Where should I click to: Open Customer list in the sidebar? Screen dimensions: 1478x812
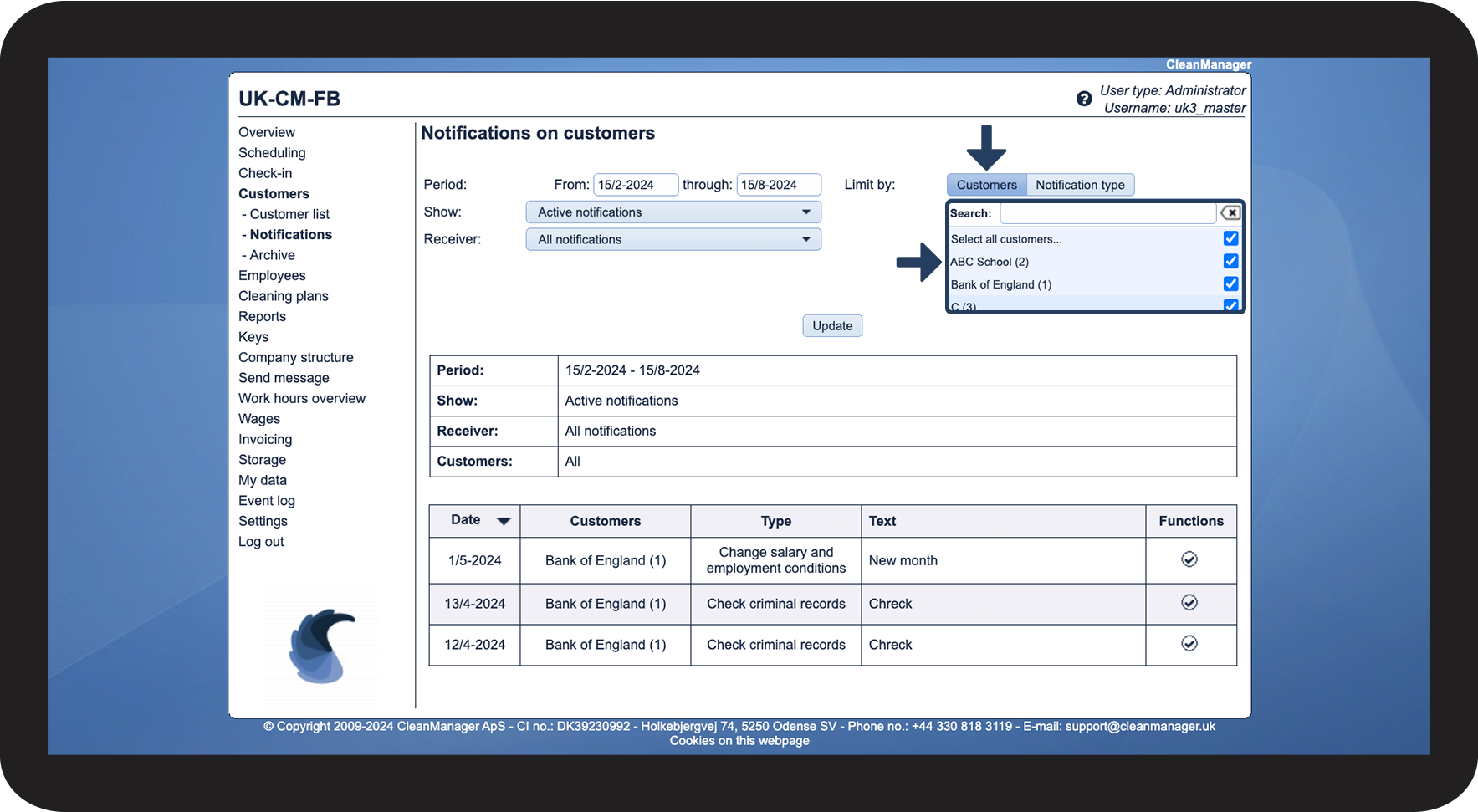coord(289,214)
